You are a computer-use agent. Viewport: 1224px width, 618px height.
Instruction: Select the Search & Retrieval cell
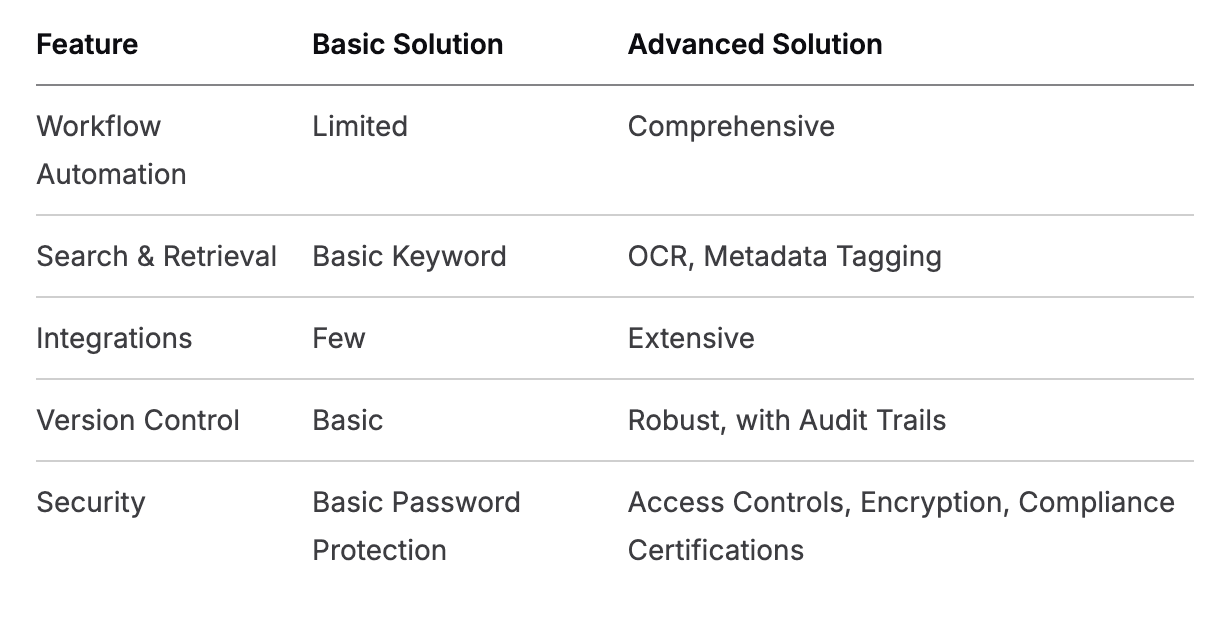coord(156,256)
